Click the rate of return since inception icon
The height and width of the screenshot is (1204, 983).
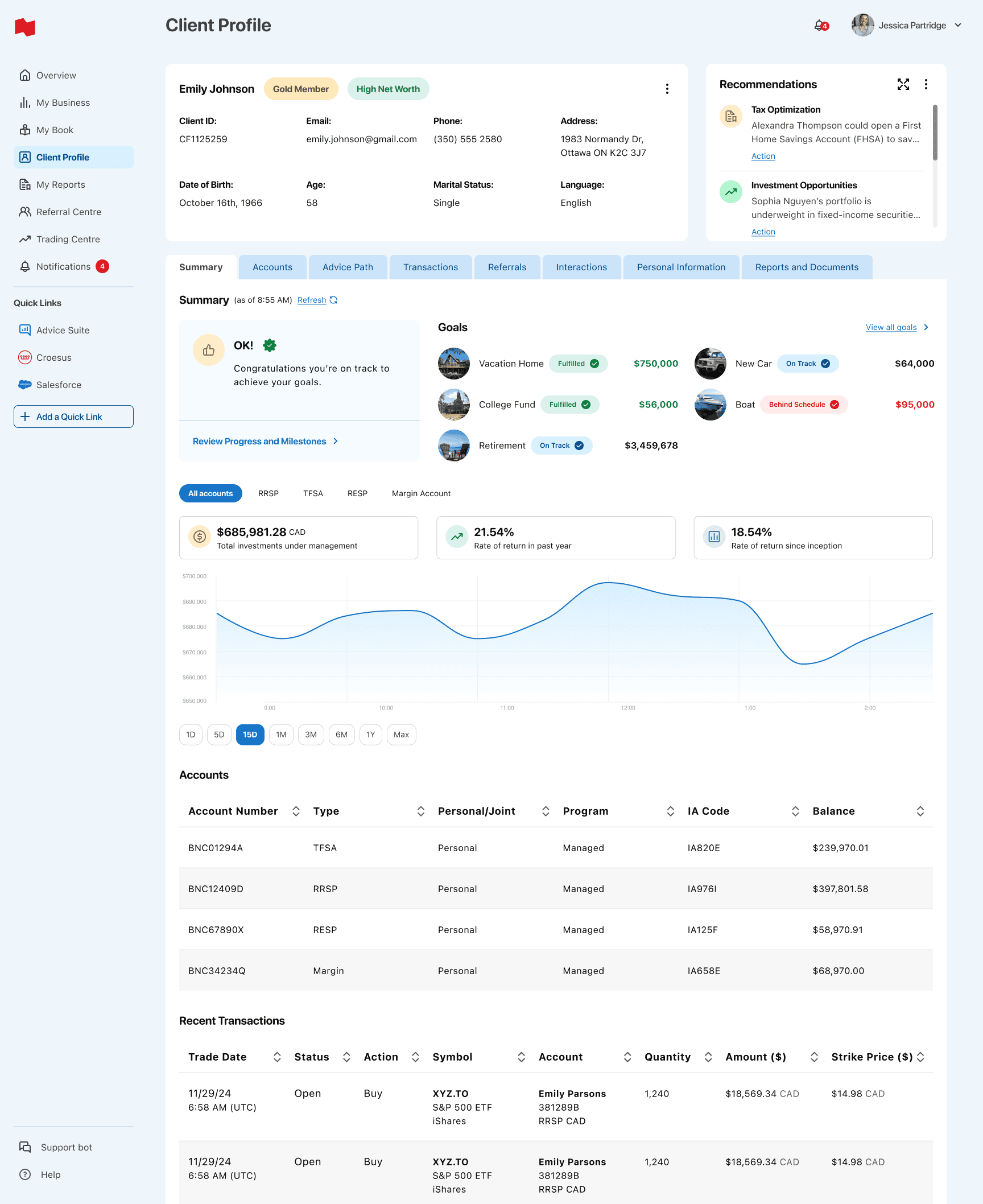[714, 537]
